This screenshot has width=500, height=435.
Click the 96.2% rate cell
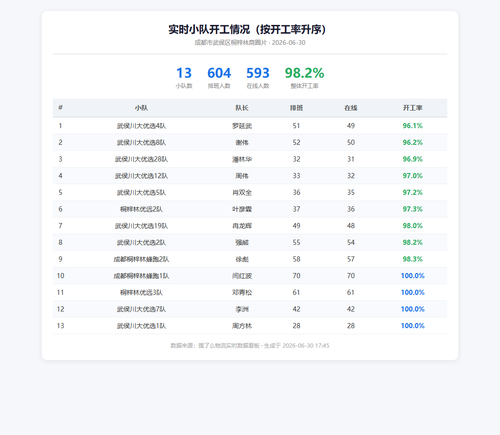pyautogui.click(x=413, y=142)
